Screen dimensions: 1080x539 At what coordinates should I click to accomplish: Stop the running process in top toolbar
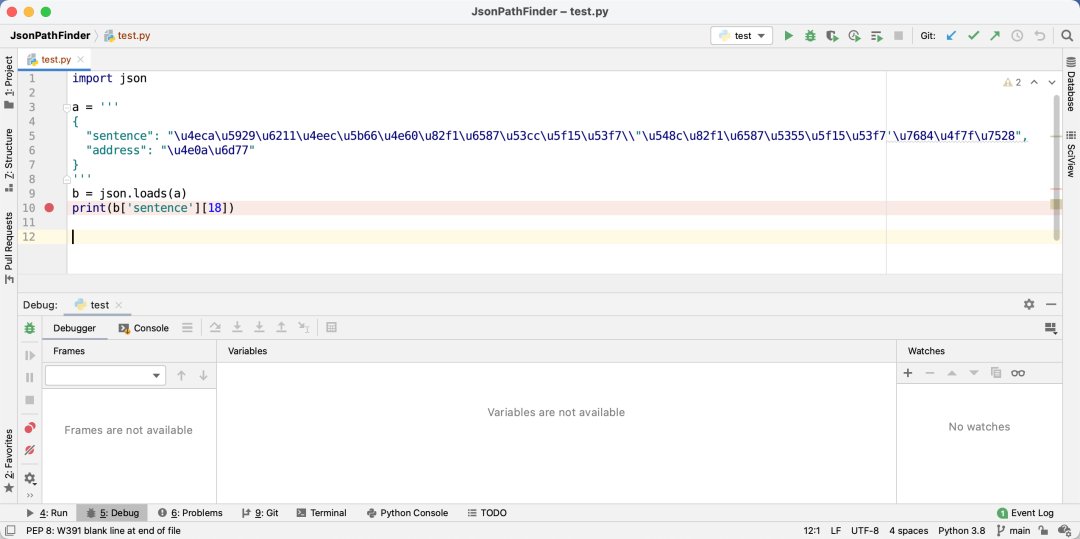pos(898,35)
